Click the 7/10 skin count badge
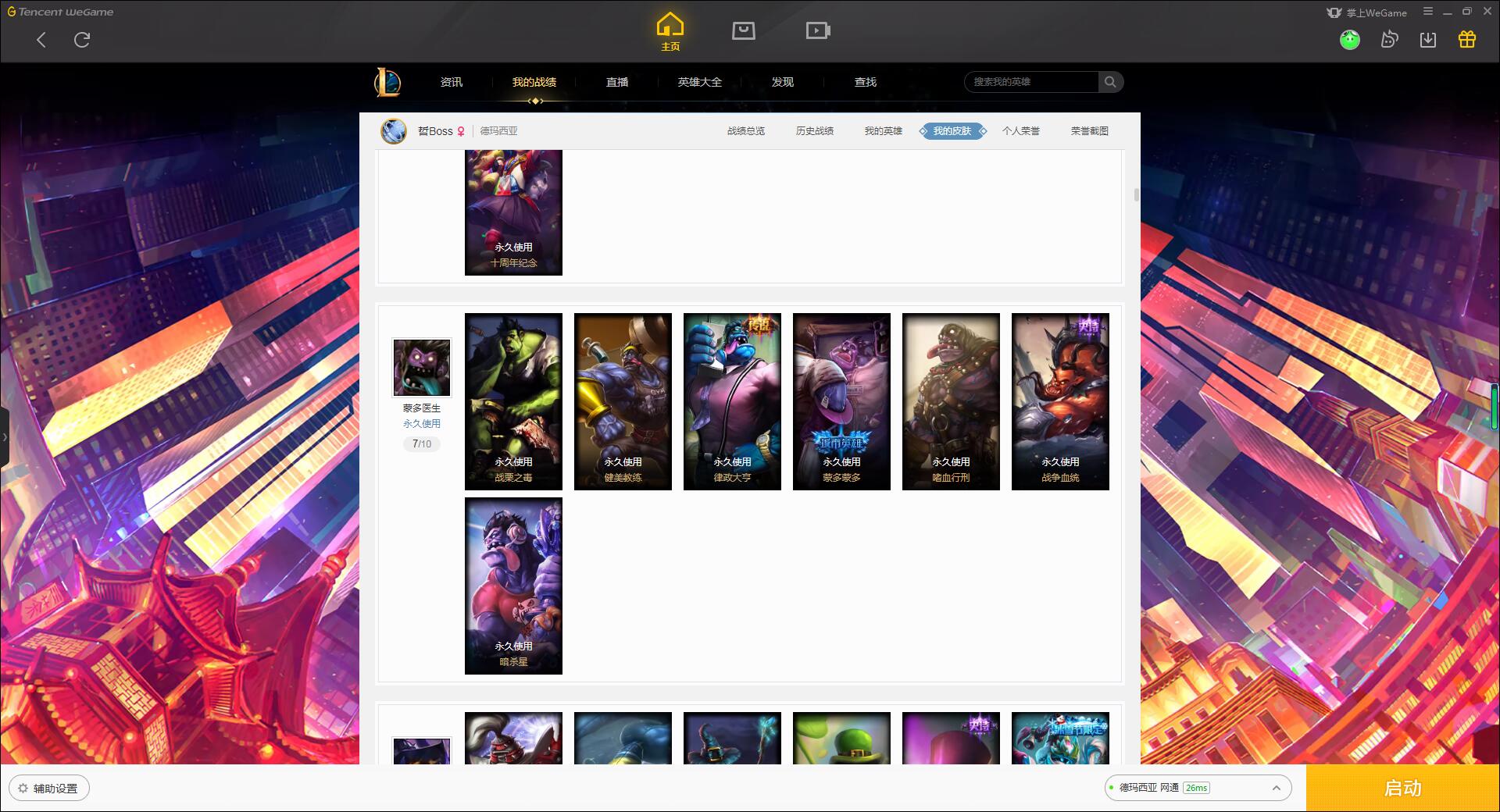The image size is (1500, 812). tap(422, 443)
